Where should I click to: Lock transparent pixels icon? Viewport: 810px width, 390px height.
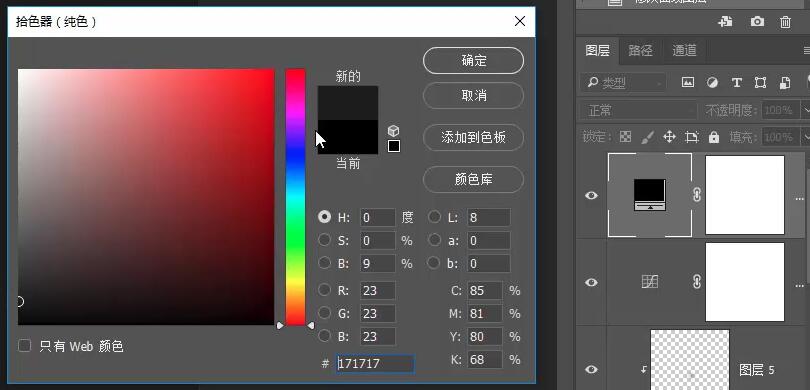pyautogui.click(x=626, y=137)
